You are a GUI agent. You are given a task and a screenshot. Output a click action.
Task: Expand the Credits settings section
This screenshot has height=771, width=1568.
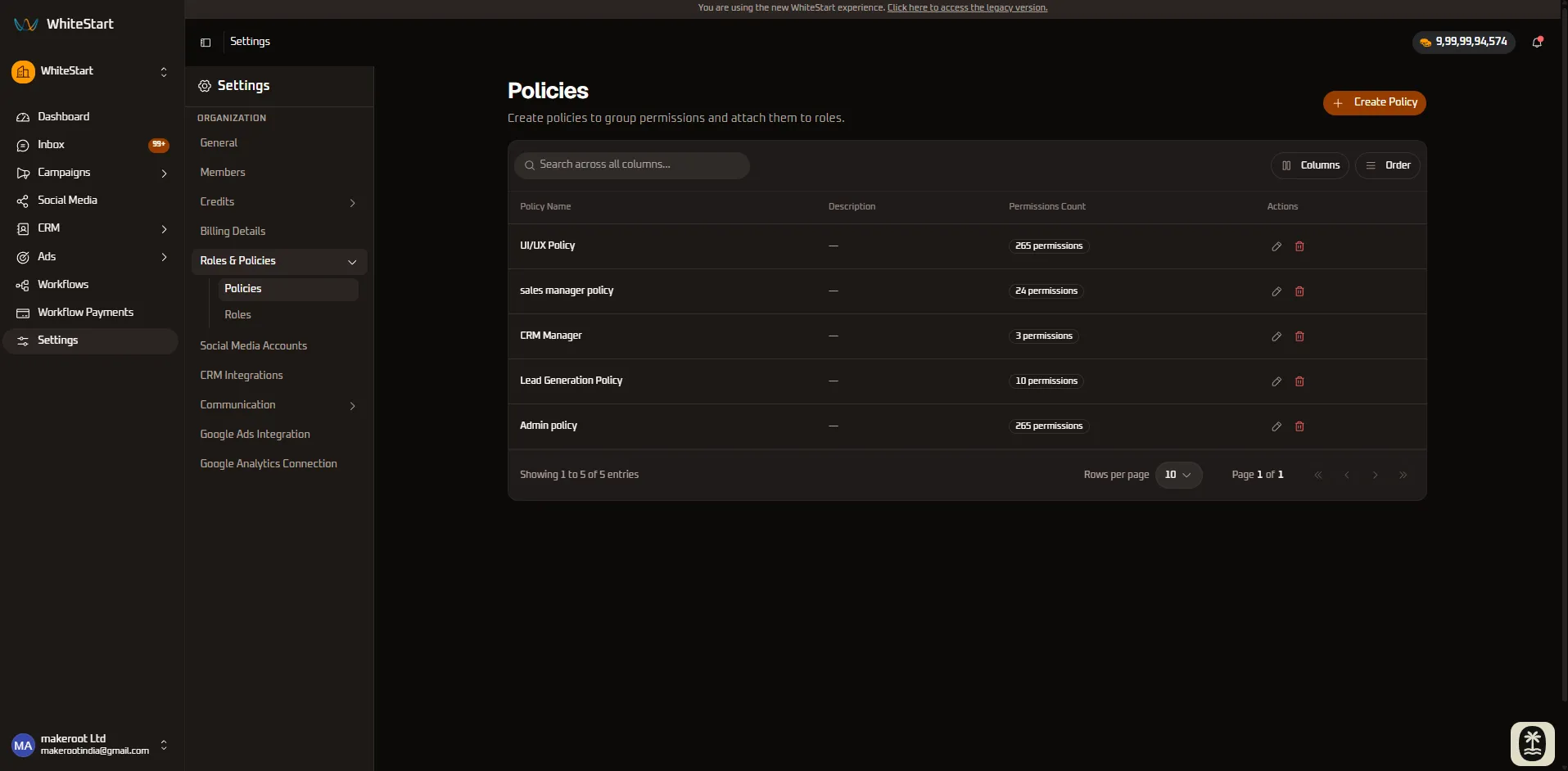click(278, 202)
